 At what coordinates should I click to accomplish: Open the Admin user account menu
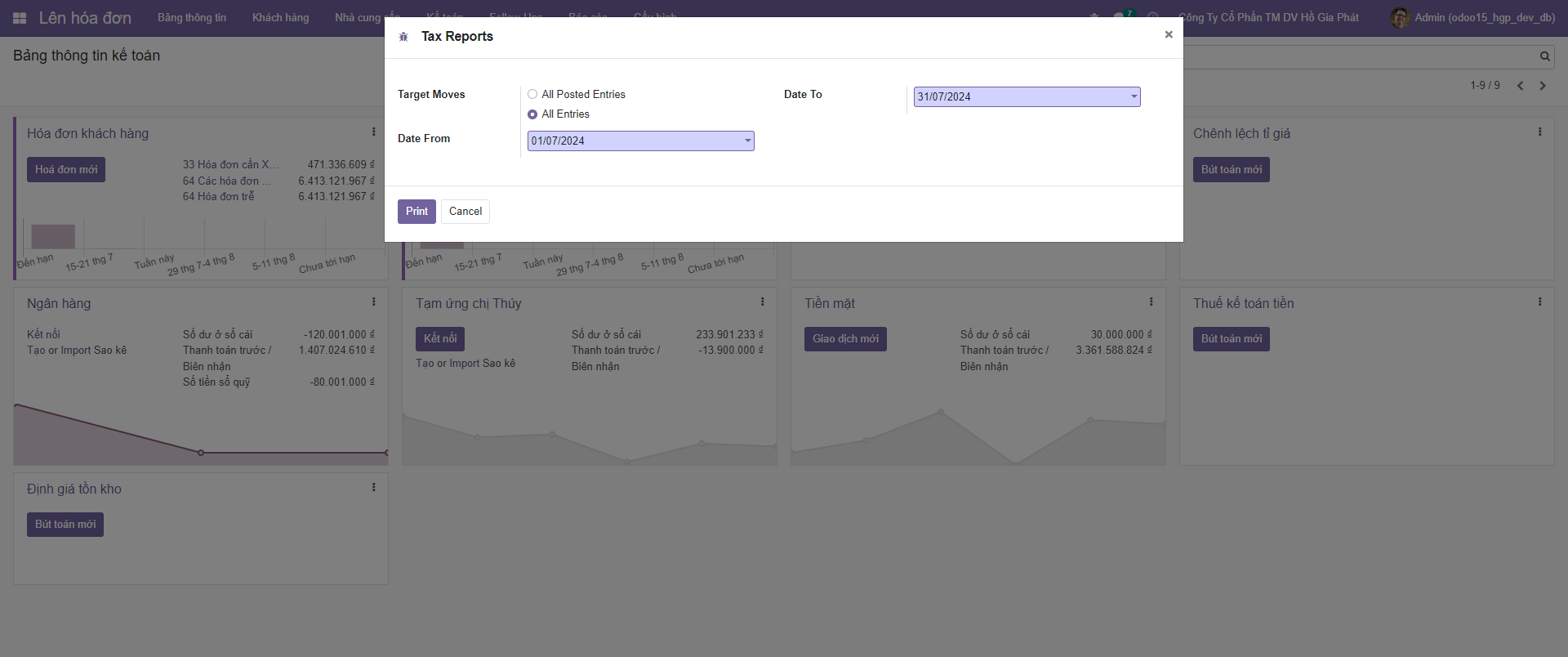click(x=1472, y=18)
